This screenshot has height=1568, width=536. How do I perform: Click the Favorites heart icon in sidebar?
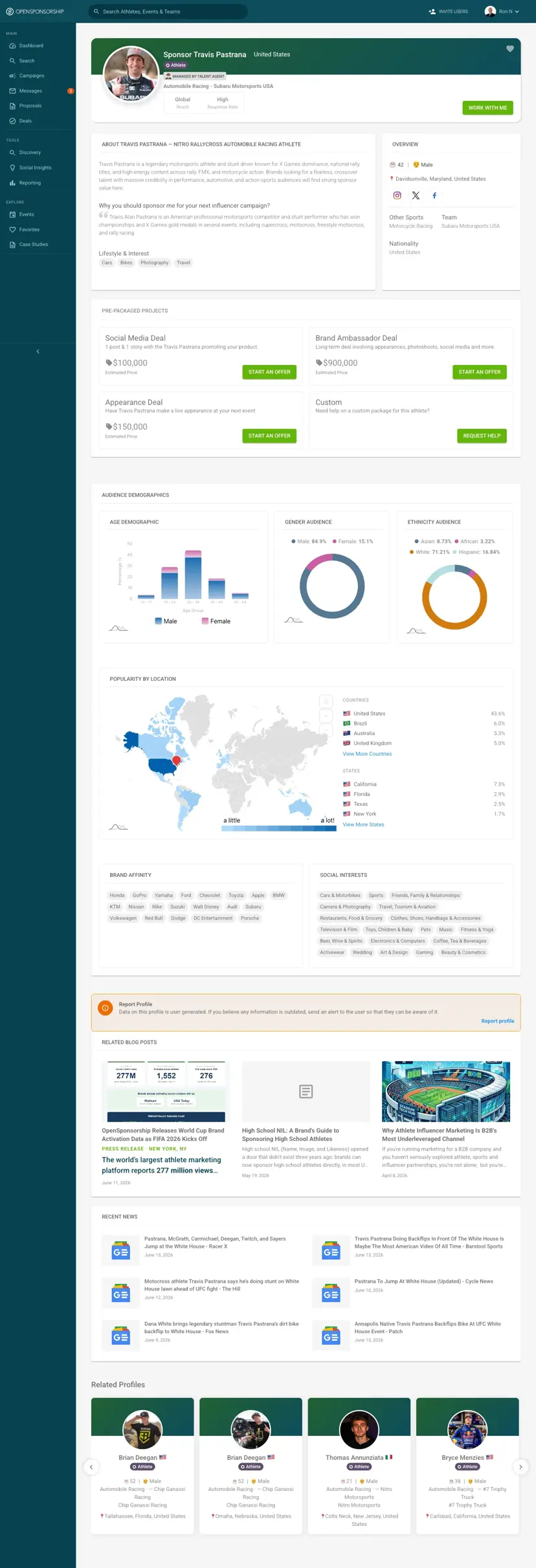12,230
